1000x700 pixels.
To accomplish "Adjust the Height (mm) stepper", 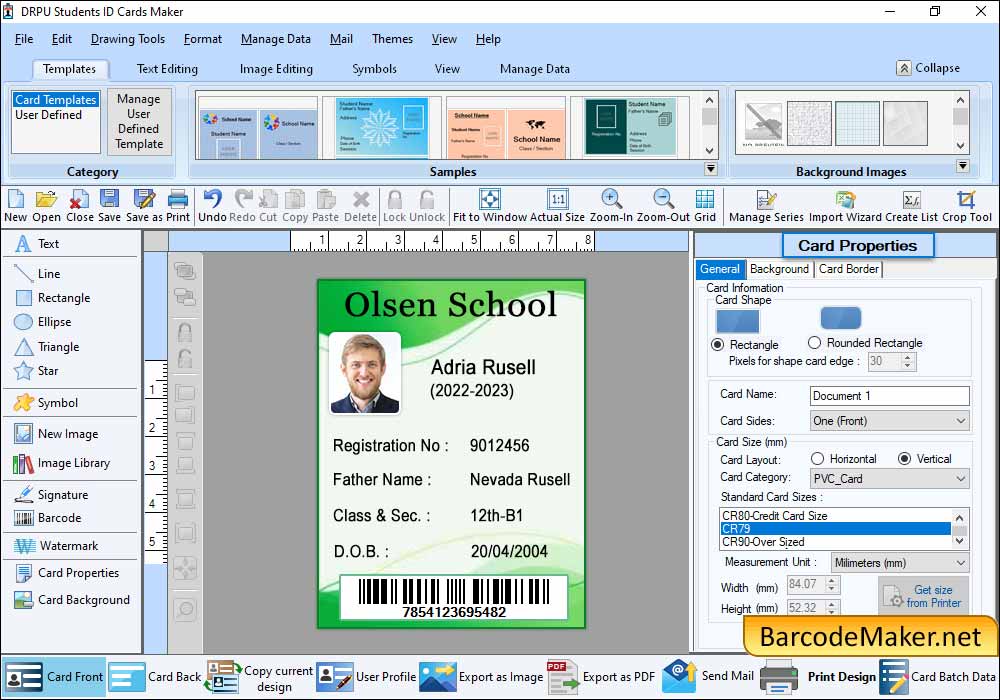I will tap(832, 607).
